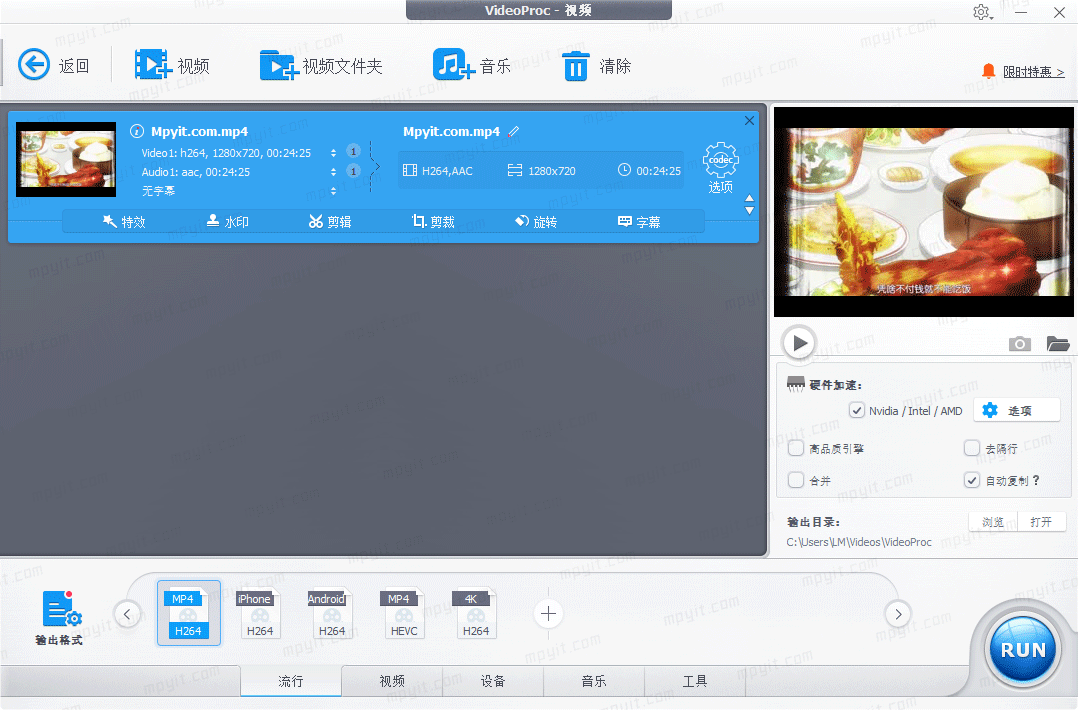Switch to 设备 tab
Viewport: 1078px width, 710px height.
[x=493, y=680]
